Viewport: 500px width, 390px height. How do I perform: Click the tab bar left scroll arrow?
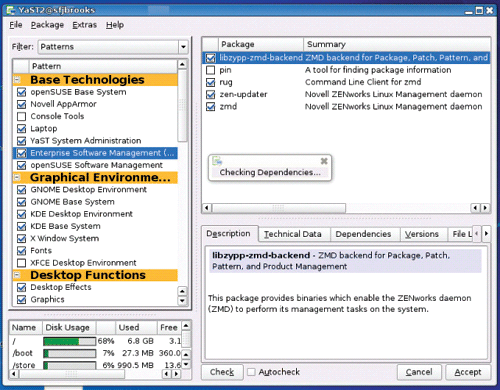pos(477,234)
